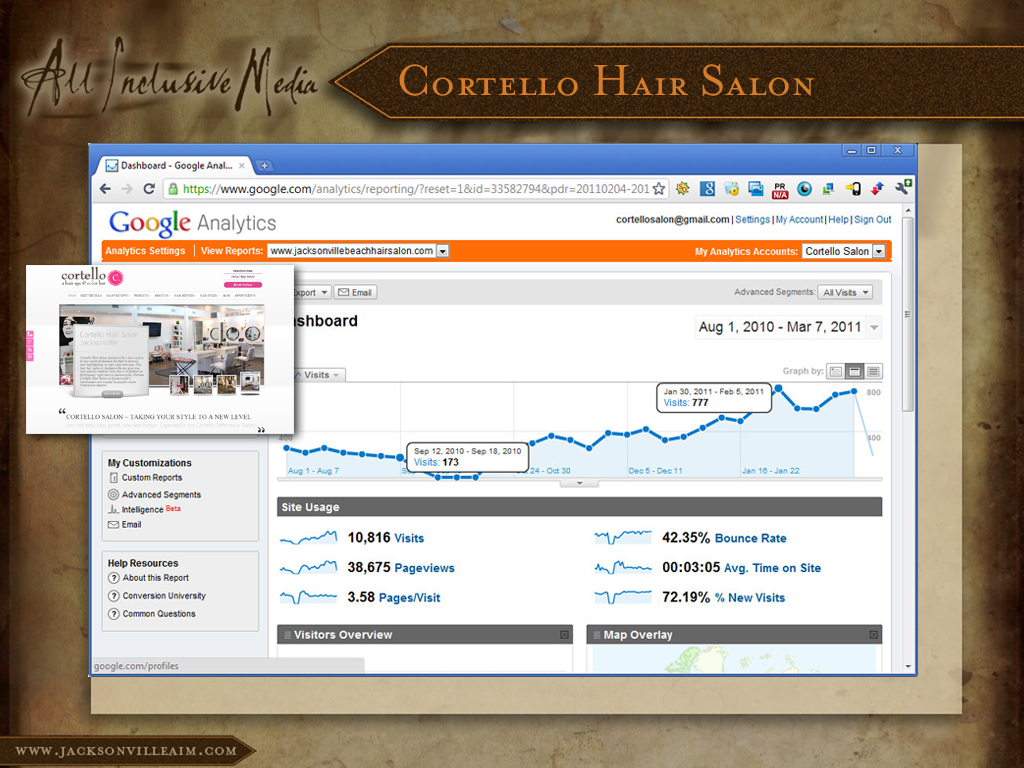The image size is (1024, 768).
Task: Switch graph to monthly view
Action: (x=873, y=371)
